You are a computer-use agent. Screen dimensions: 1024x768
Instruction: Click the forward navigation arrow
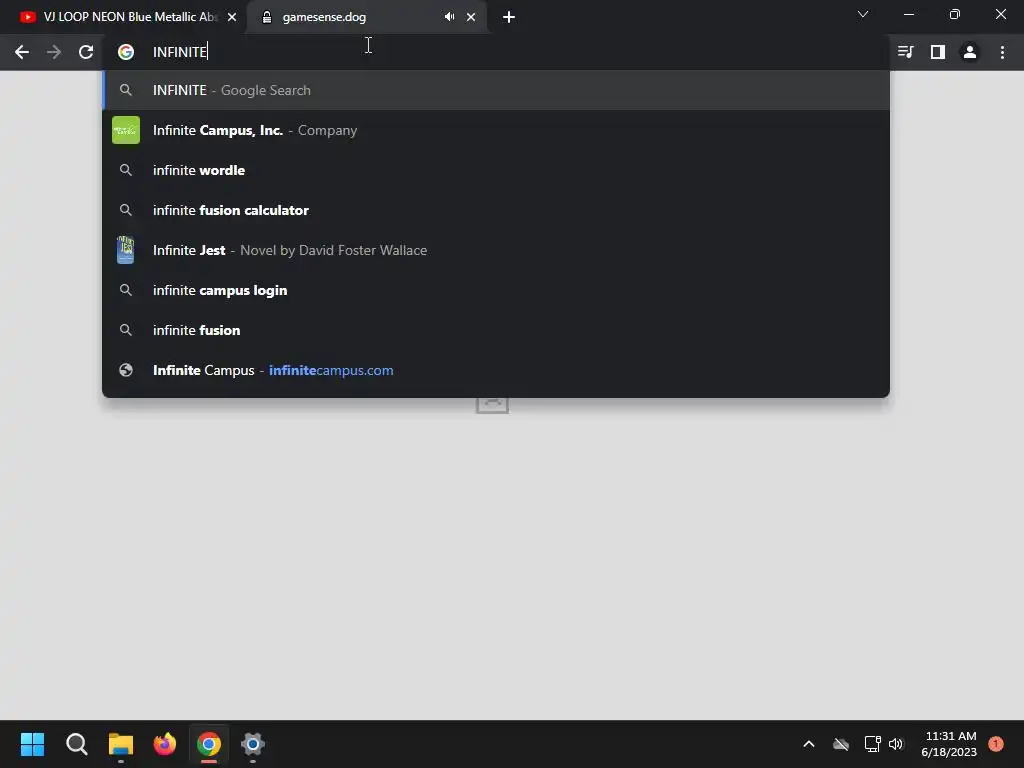point(54,52)
